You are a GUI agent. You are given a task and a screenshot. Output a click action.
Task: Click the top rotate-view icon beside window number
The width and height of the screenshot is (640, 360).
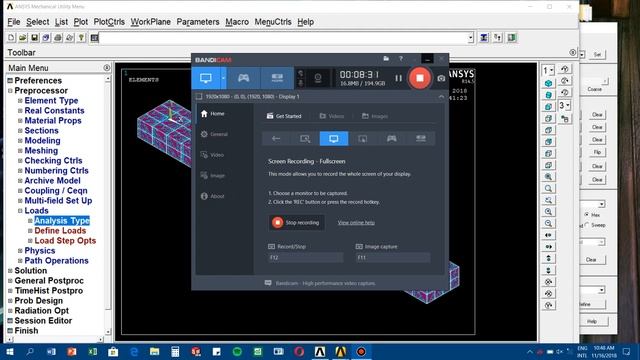tap(565, 69)
